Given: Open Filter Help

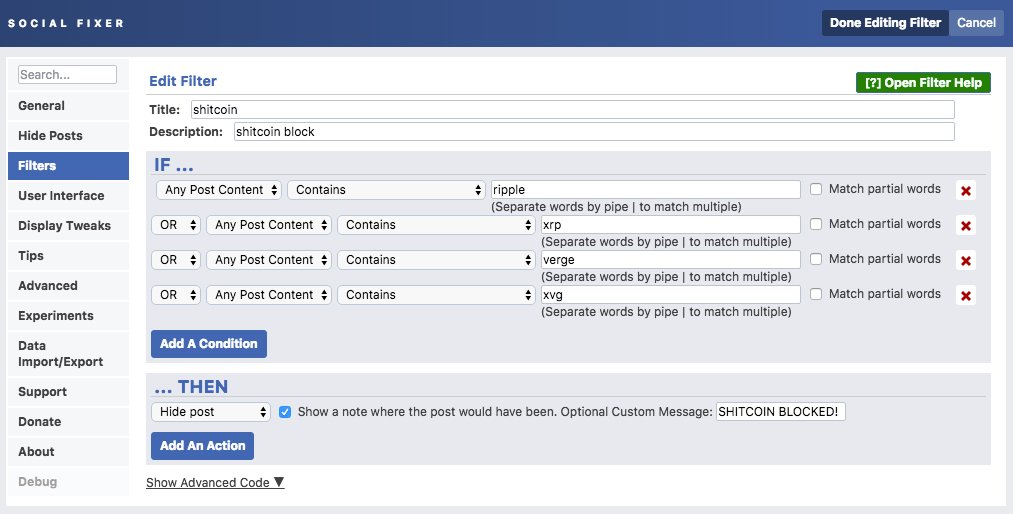Looking at the screenshot, I should tap(923, 83).
